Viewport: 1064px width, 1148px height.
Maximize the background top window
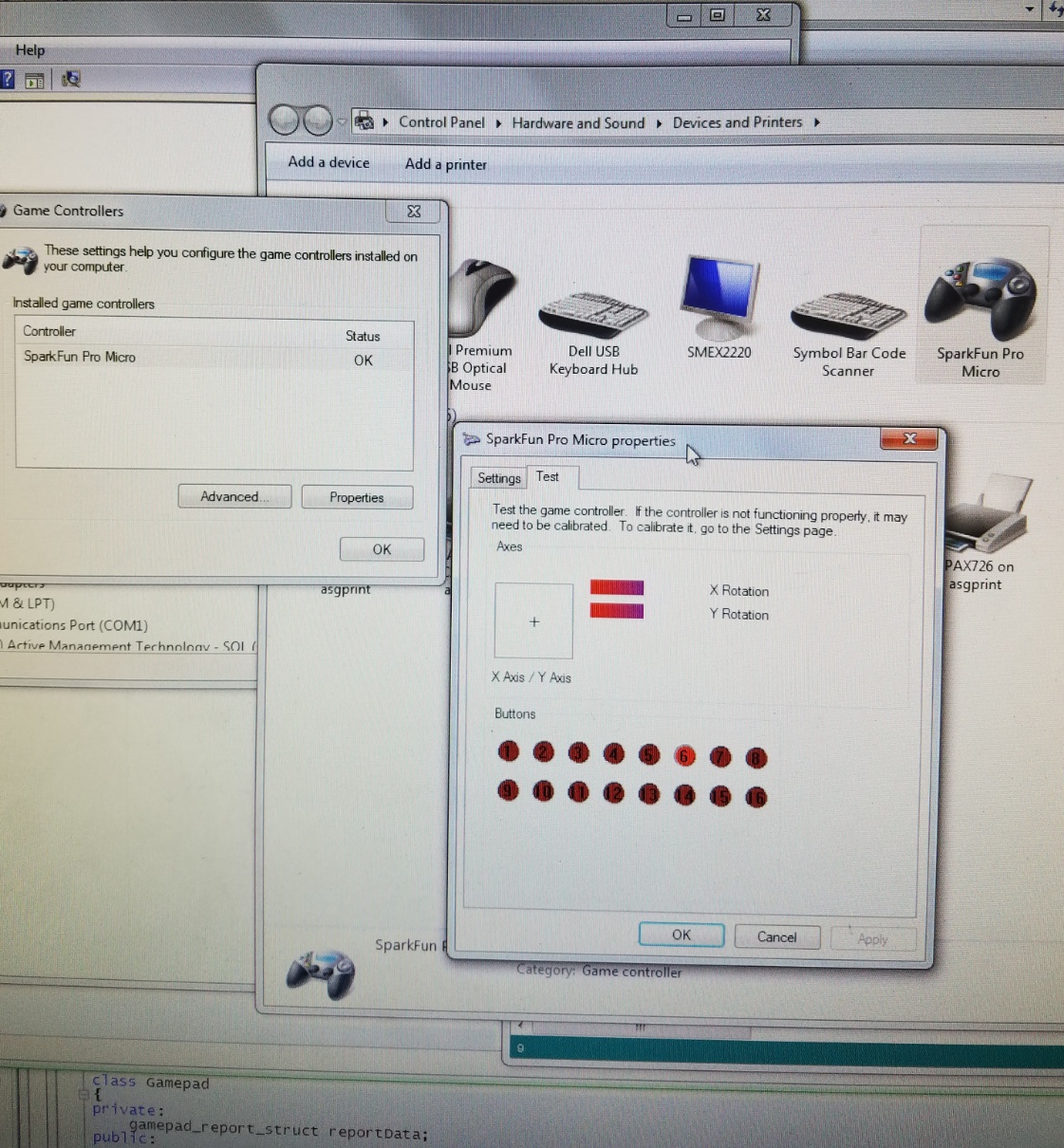[718, 14]
